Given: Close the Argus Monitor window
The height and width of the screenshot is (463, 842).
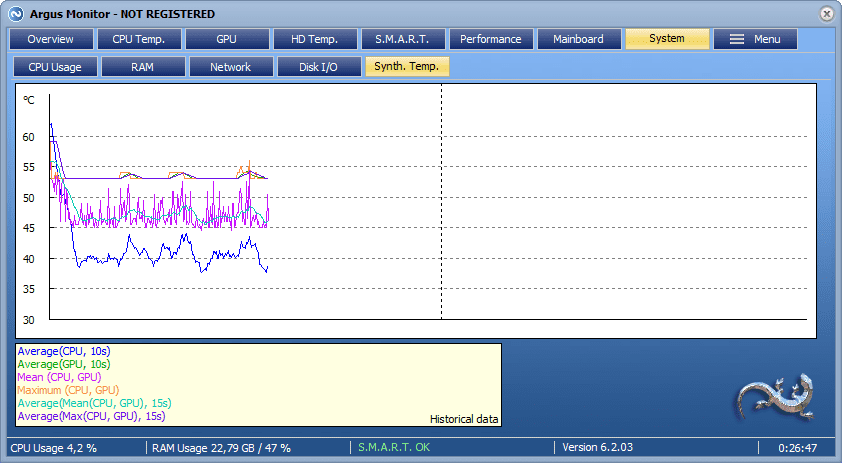Looking at the screenshot, I should [x=826, y=14].
